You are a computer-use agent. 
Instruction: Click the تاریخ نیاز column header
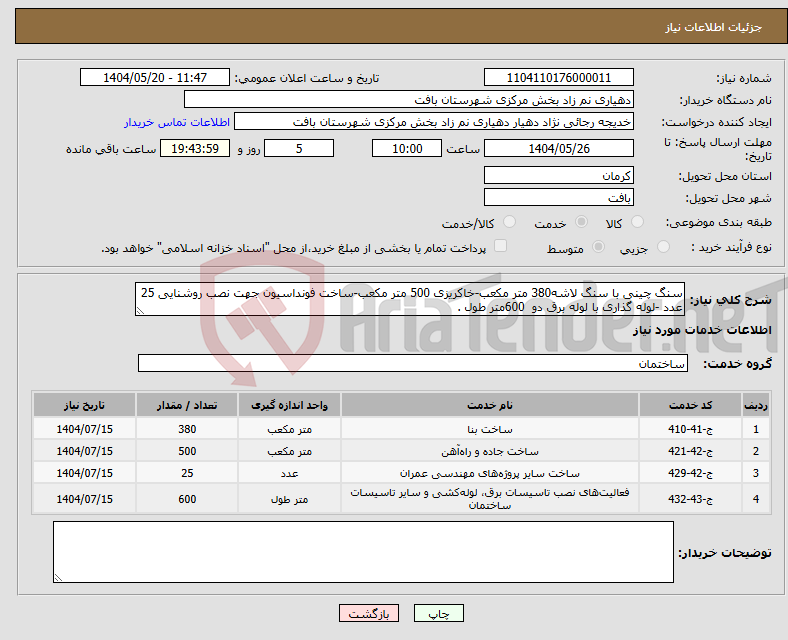point(84,405)
